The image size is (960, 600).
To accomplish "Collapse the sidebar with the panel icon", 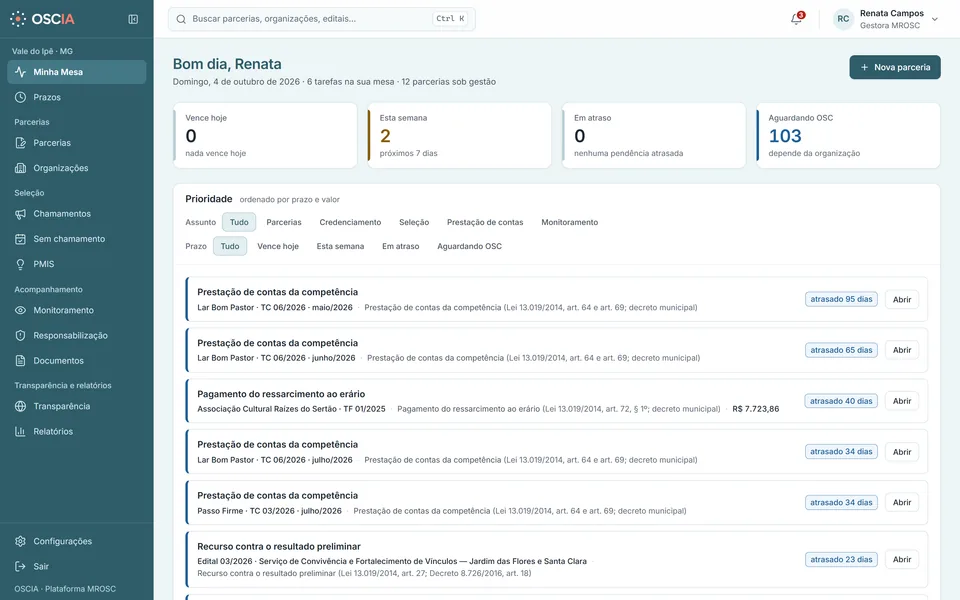I will (133, 19).
